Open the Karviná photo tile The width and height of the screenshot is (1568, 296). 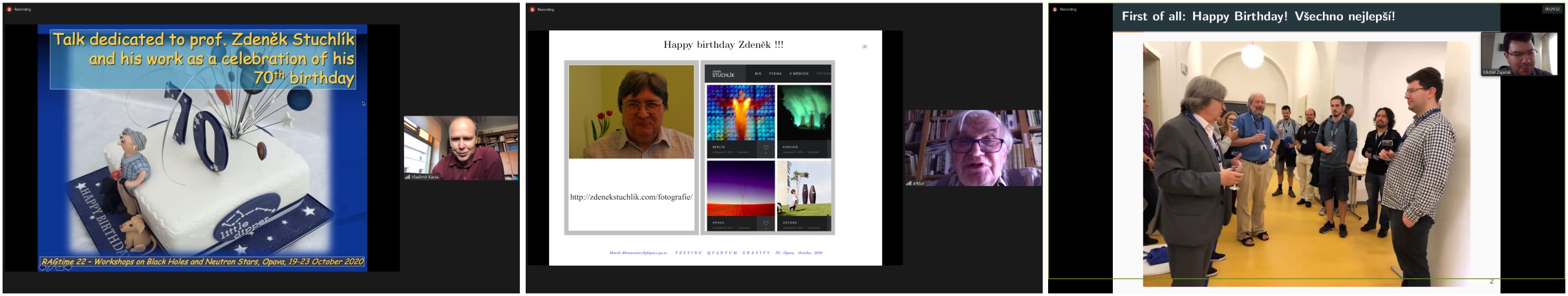pos(804,112)
